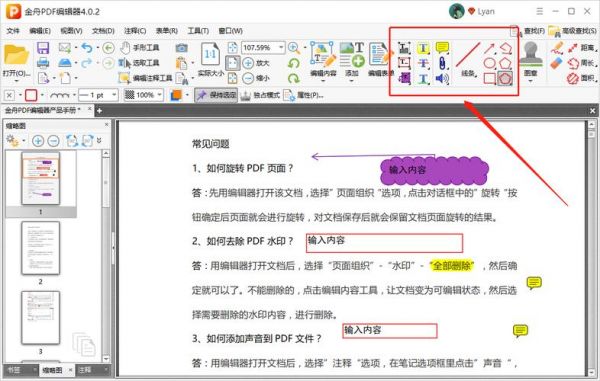Open the 100% opacity dropdown
600x381 pixels.
click(159, 95)
